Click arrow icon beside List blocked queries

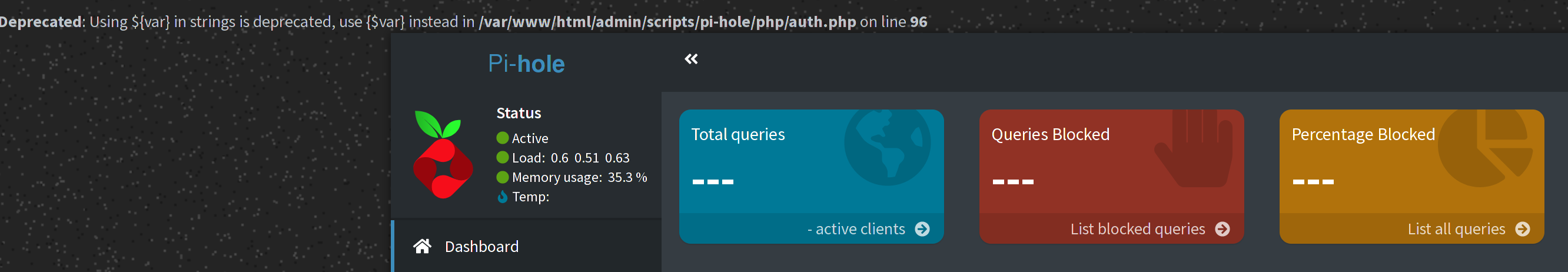click(1222, 229)
